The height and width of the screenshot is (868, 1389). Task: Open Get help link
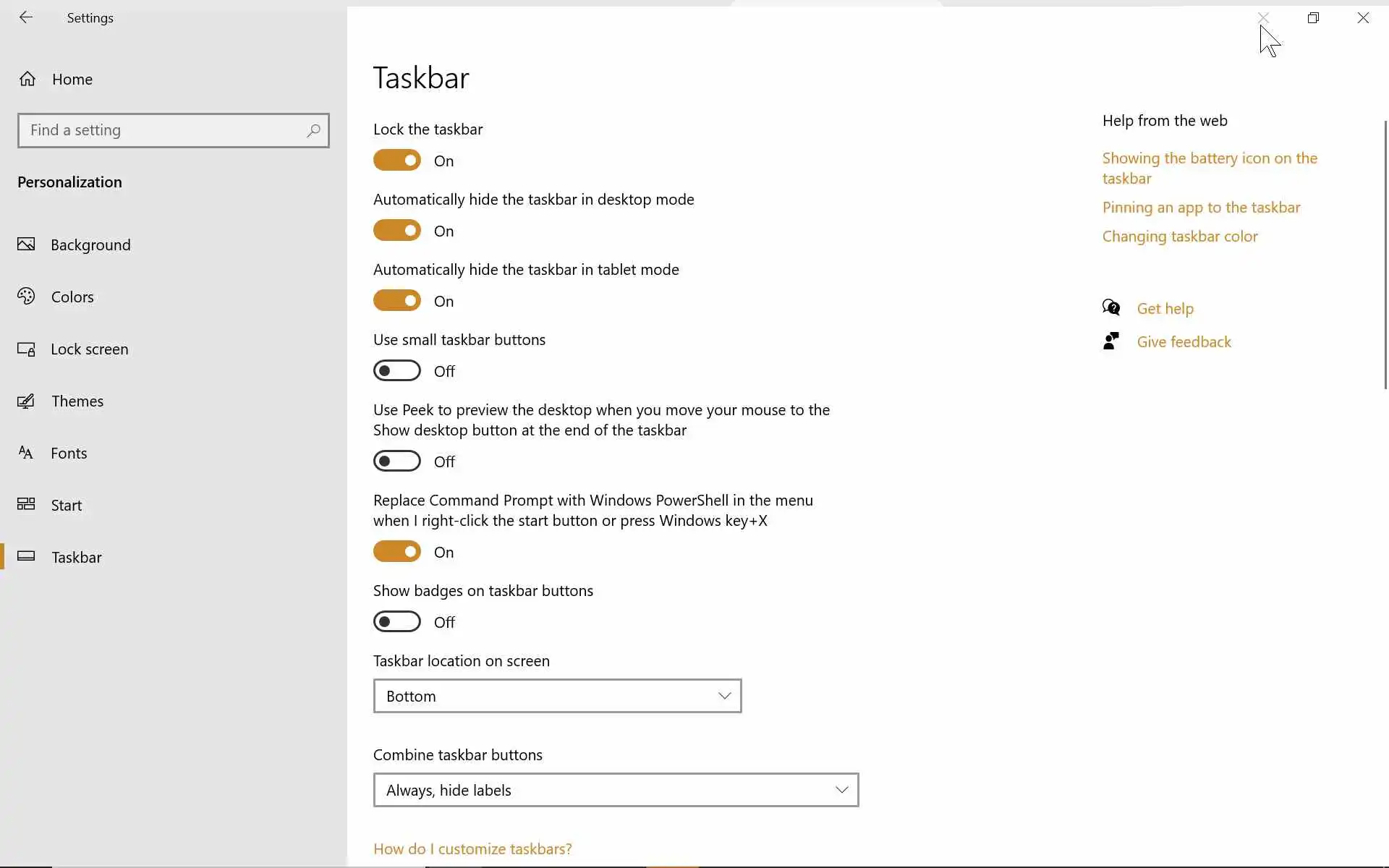point(1165,309)
